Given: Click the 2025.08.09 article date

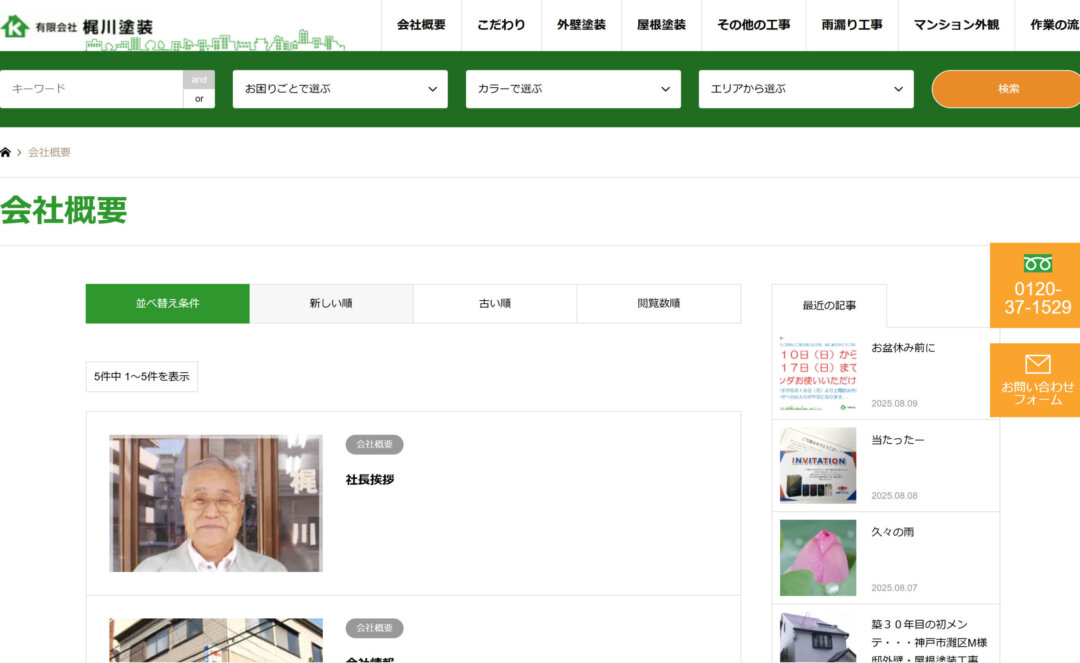Looking at the screenshot, I should point(894,403).
